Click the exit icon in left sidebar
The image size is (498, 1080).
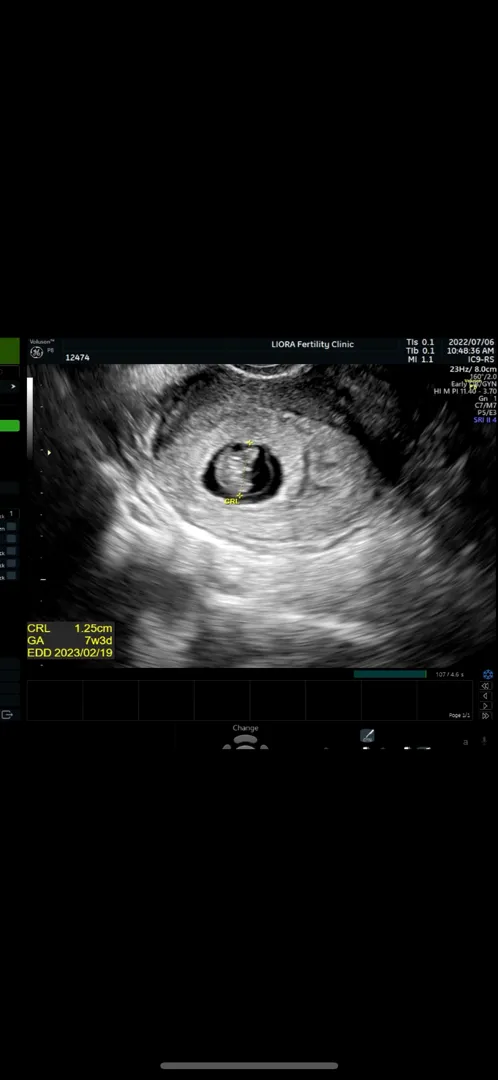pyautogui.click(x=8, y=715)
